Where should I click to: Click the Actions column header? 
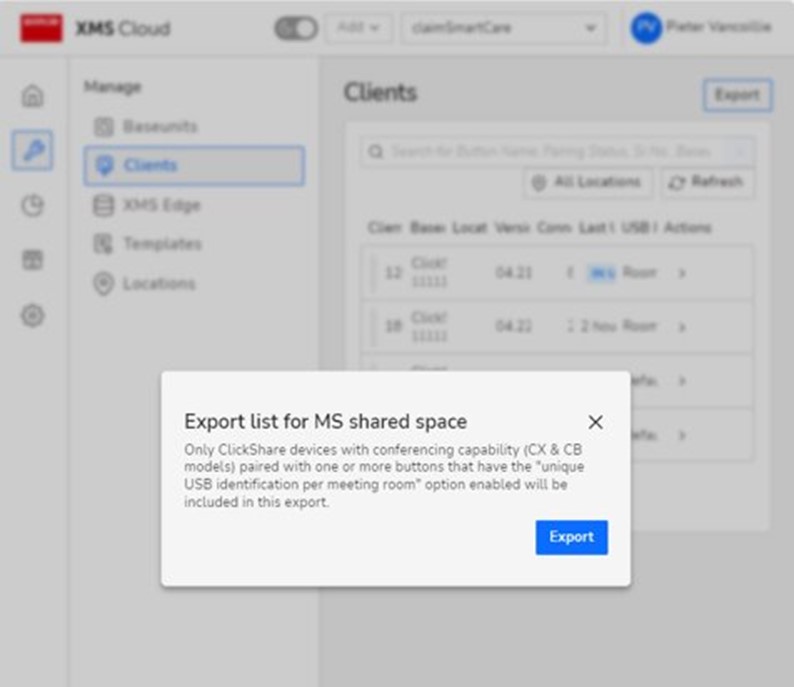(x=687, y=228)
